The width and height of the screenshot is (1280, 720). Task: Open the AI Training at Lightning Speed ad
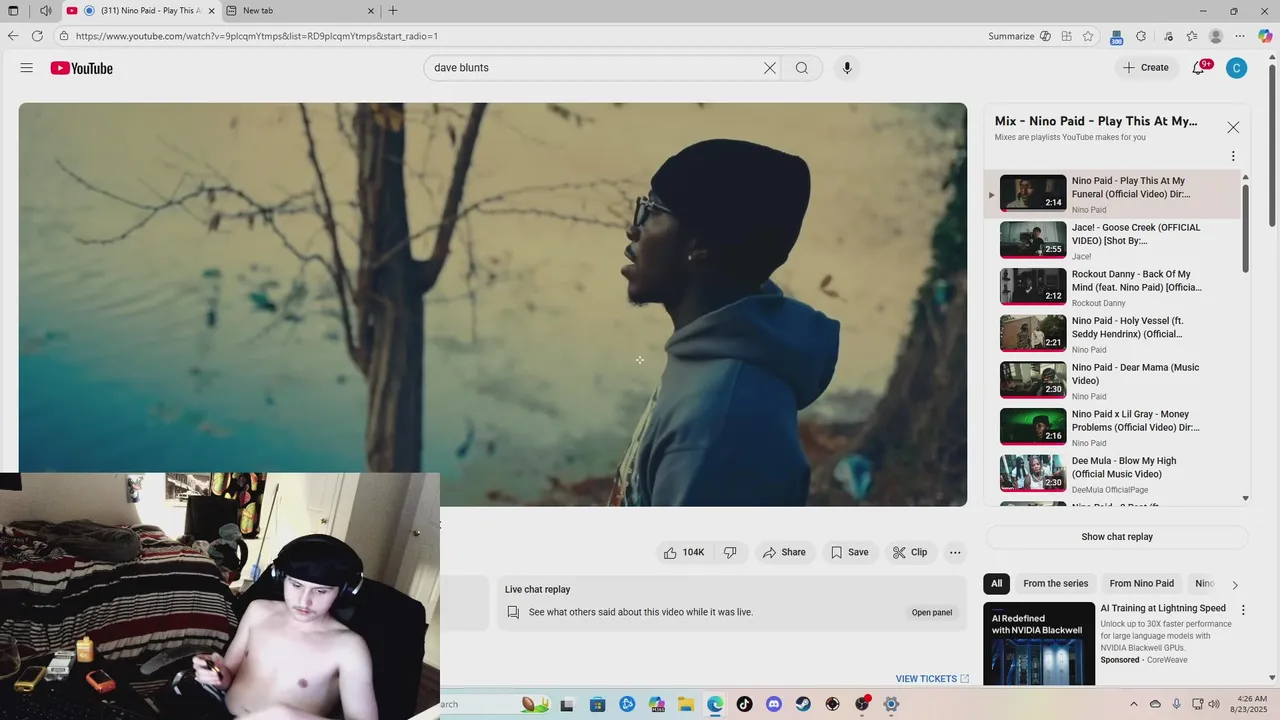[1163, 608]
